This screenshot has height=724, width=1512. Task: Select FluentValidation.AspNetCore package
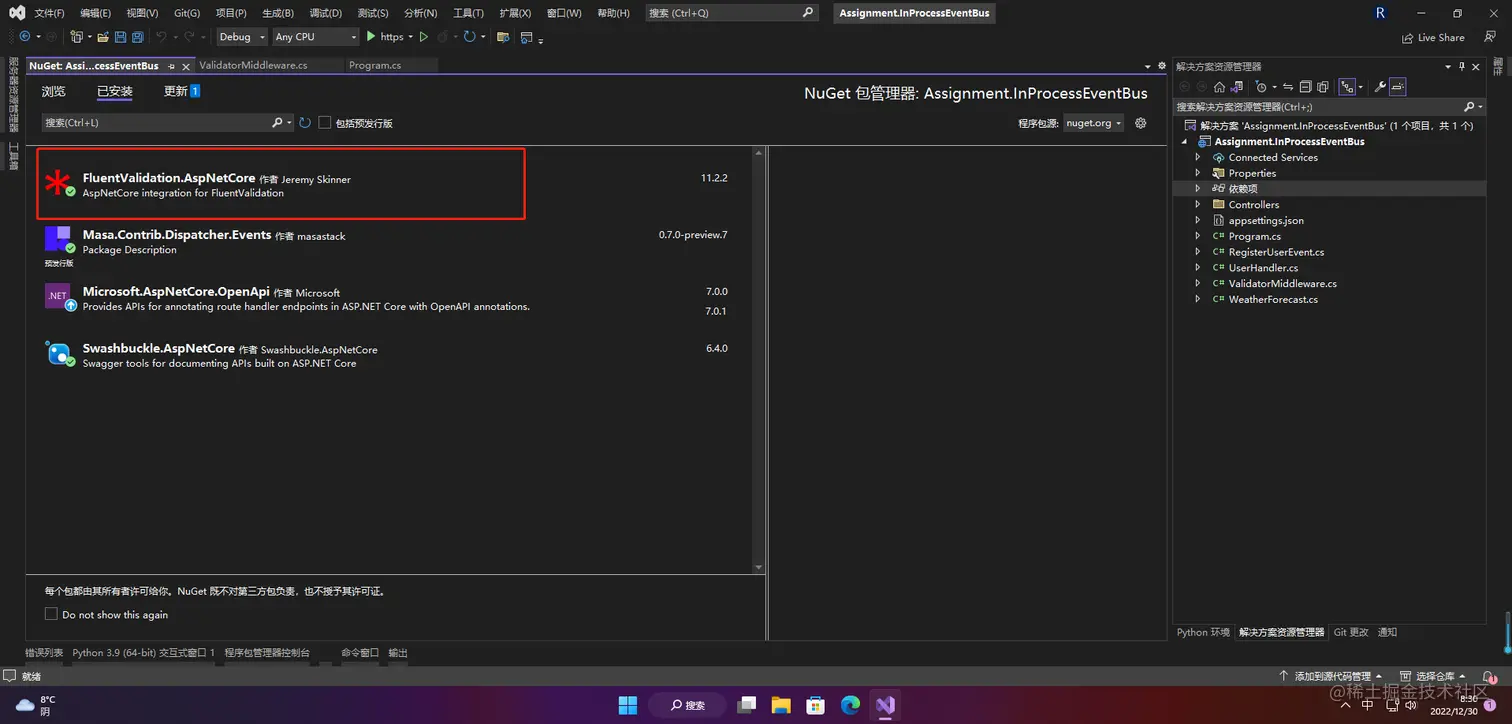394,185
